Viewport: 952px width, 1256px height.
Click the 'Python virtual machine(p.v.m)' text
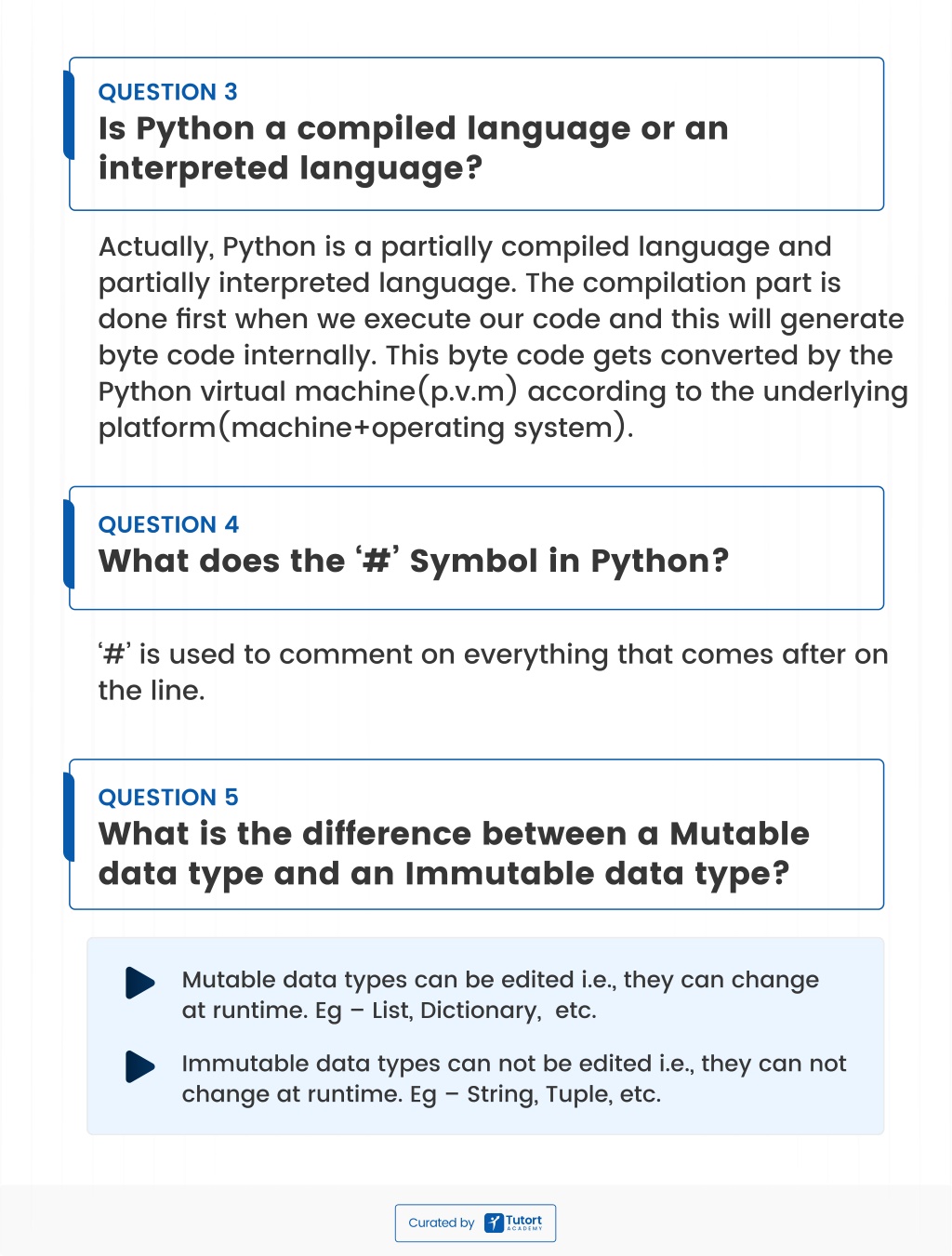pos(308,391)
